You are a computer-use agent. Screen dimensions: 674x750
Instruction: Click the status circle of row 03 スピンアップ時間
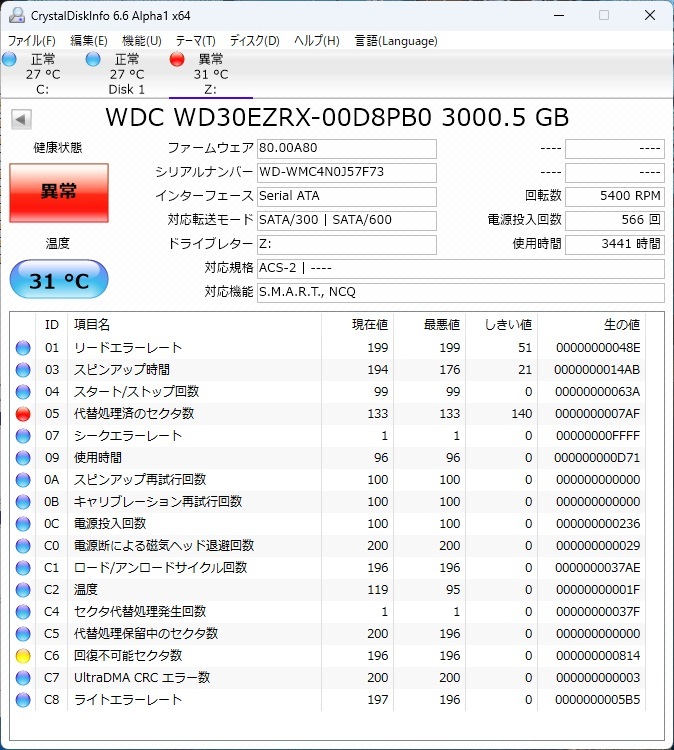pos(23,370)
